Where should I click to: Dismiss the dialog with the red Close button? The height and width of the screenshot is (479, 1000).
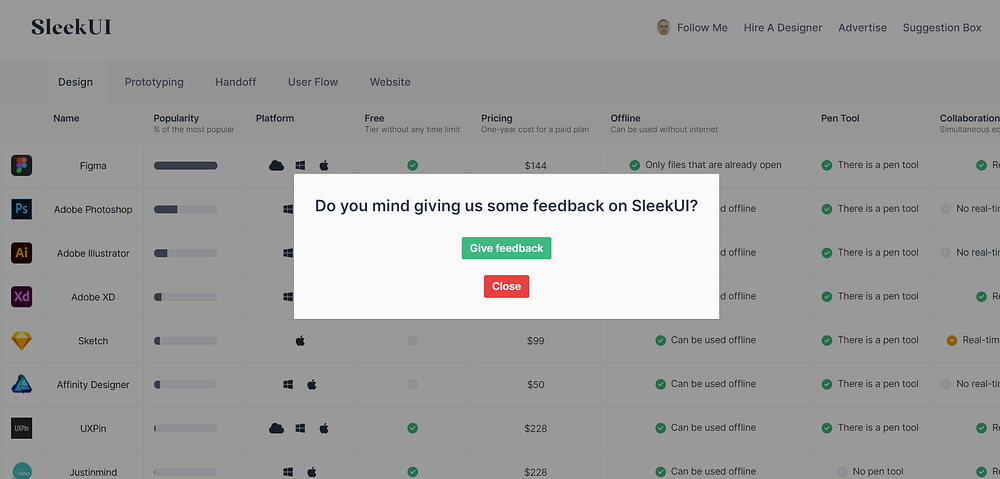tap(506, 286)
